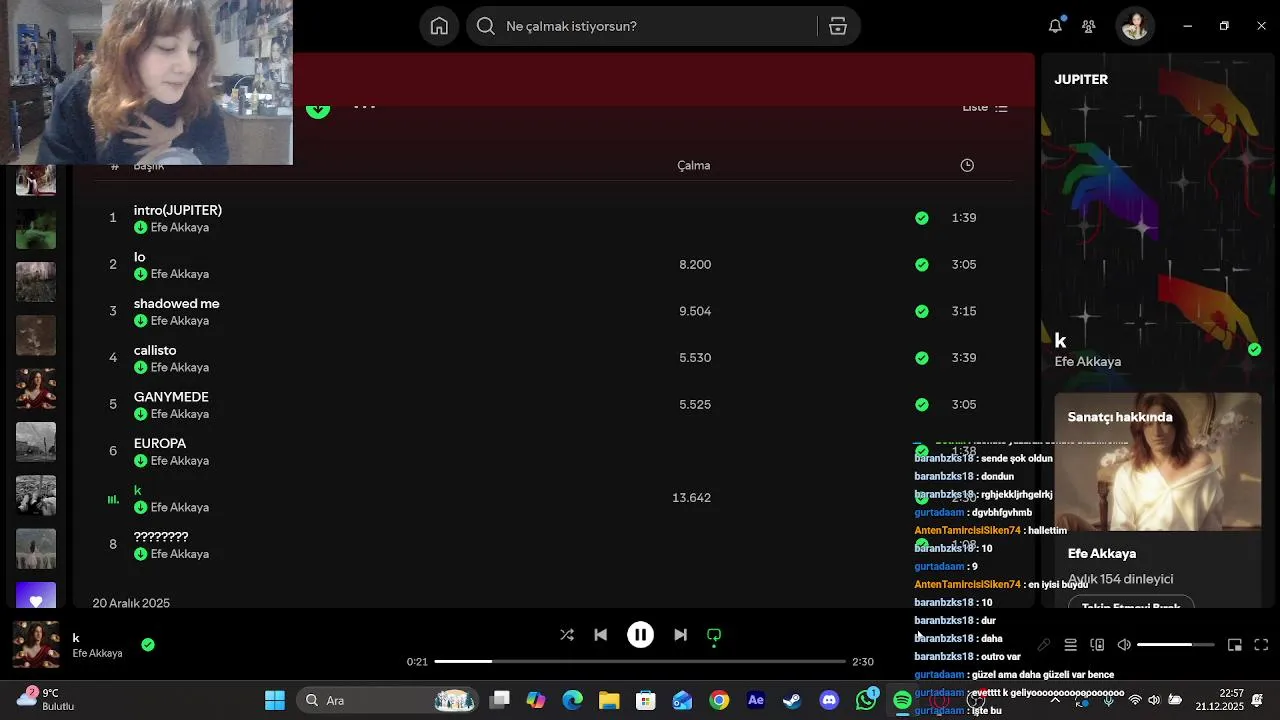Image resolution: width=1280 pixels, height=720 pixels.
Task: Open the Friend Activity icon
Action: point(1089,26)
